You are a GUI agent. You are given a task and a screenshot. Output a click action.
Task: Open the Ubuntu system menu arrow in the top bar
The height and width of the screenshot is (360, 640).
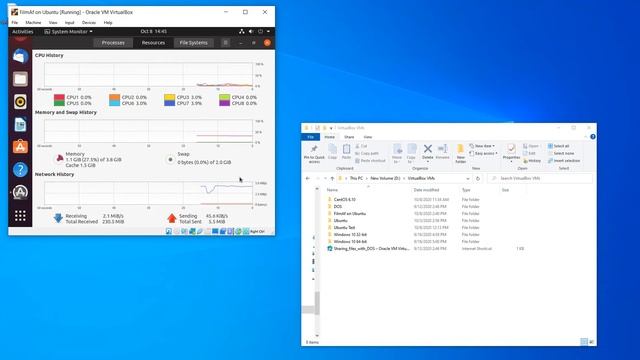pos(268,31)
